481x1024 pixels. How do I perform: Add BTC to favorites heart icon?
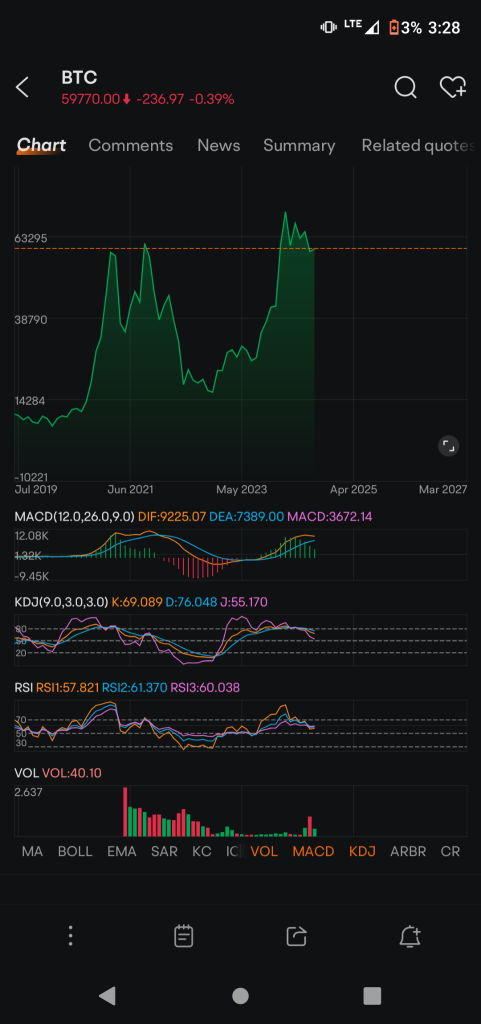(x=452, y=87)
